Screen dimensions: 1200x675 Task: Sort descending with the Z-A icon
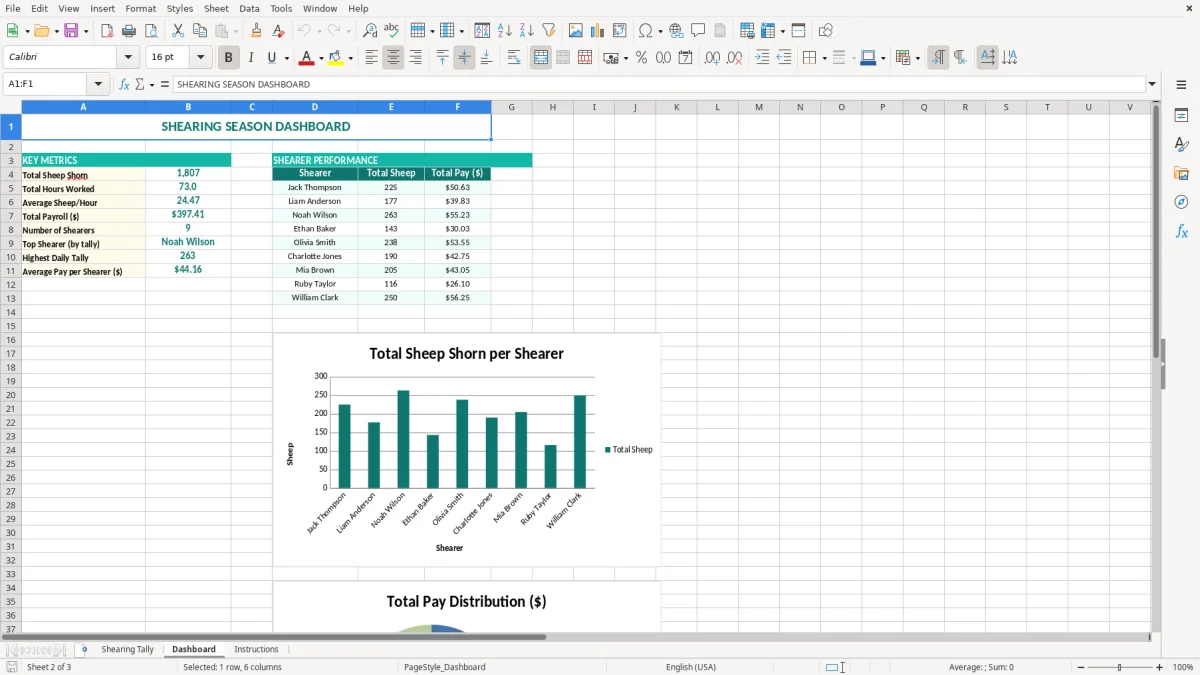point(526,31)
